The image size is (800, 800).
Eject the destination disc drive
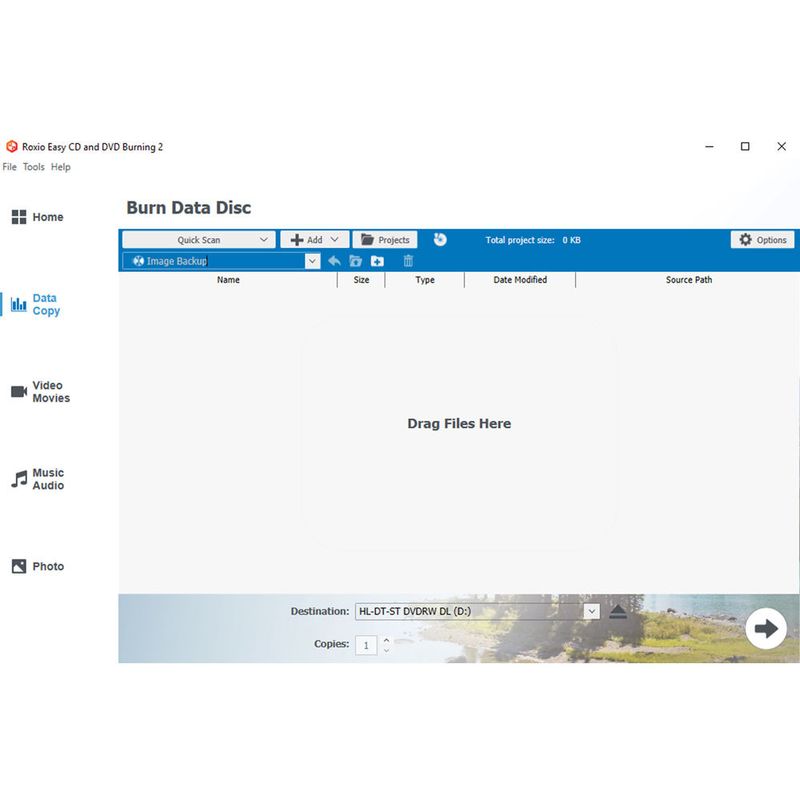tap(618, 611)
